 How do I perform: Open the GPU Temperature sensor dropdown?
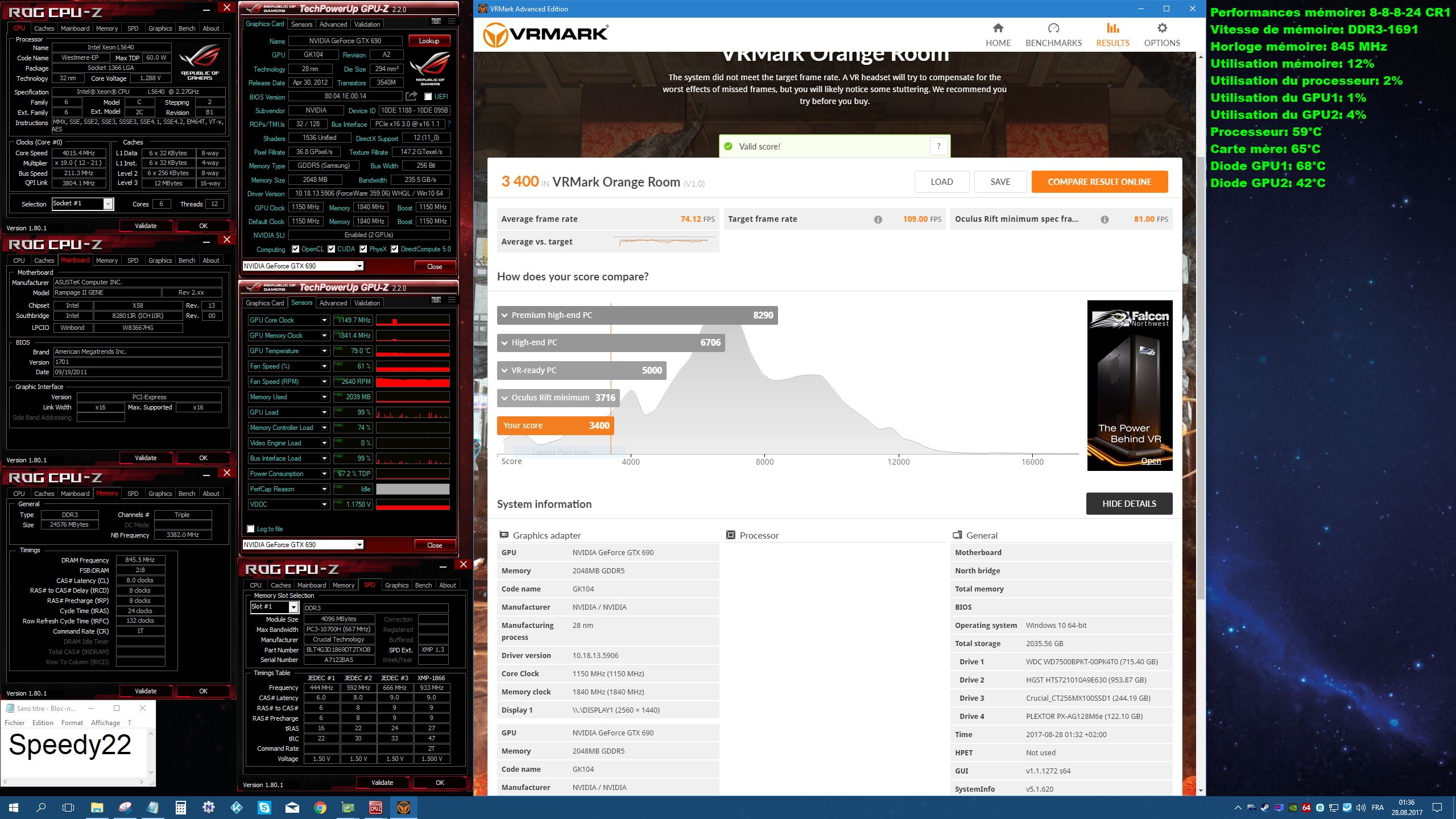point(324,351)
